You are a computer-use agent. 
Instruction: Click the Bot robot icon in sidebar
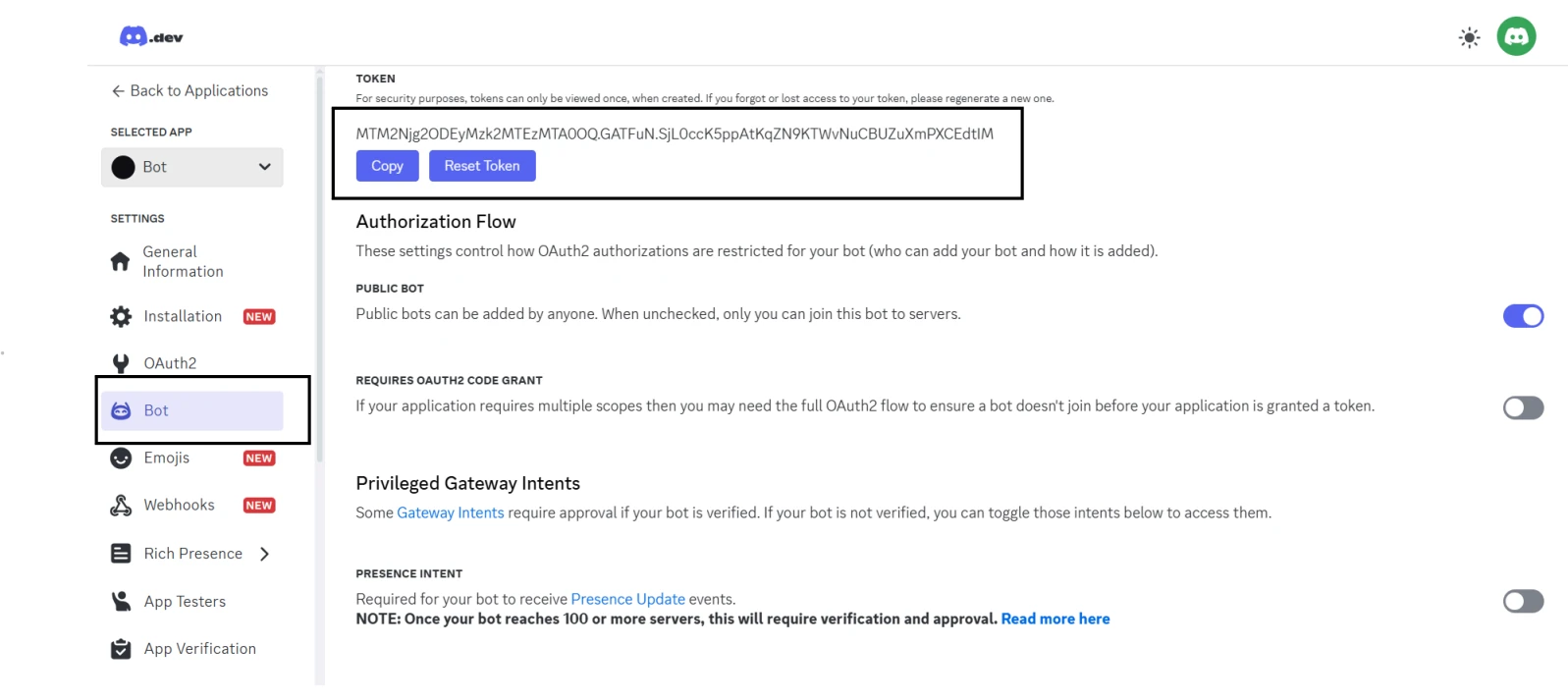tap(121, 410)
